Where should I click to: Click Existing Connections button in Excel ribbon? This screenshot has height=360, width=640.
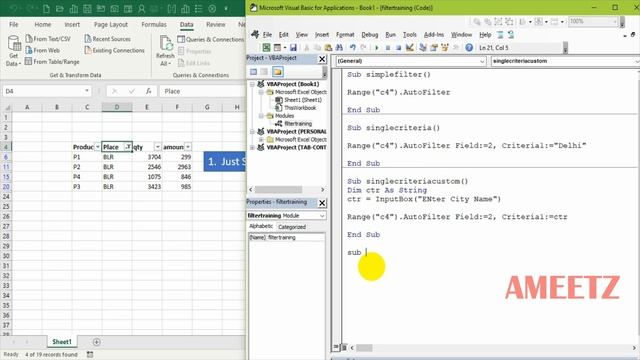114,50
